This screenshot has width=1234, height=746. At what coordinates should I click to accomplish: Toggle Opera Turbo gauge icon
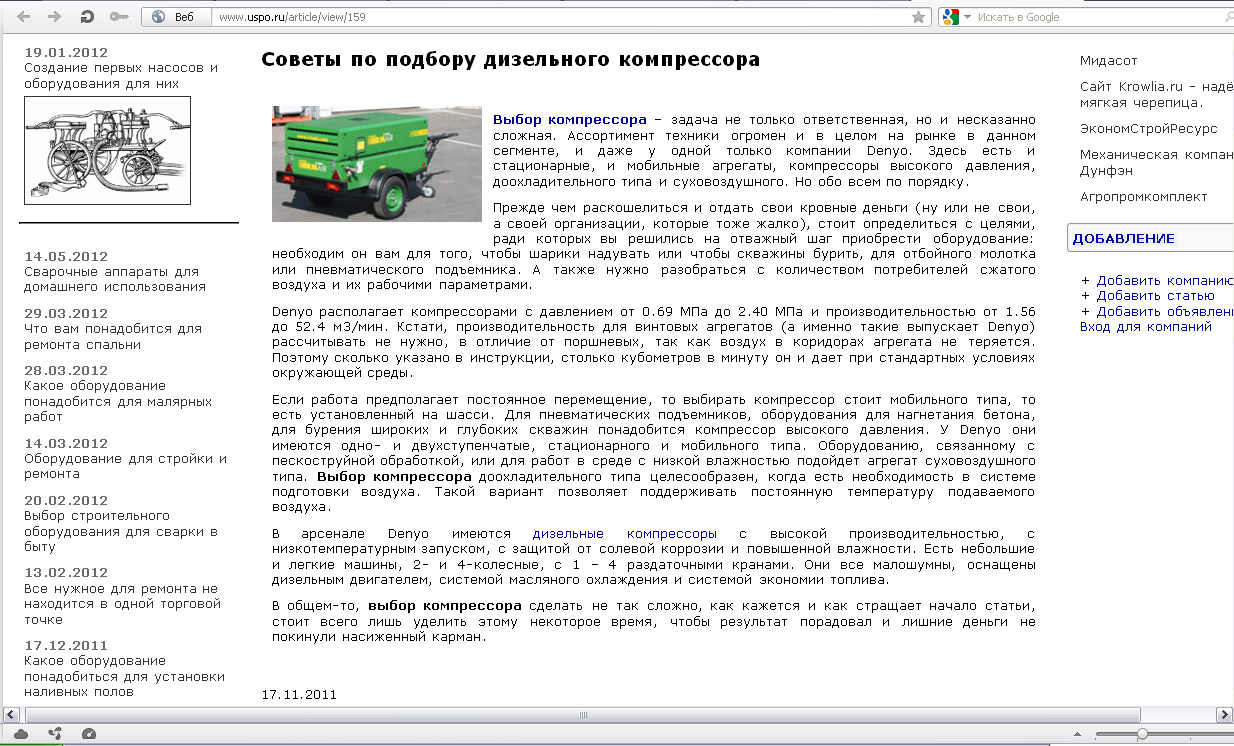tap(89, 734)
